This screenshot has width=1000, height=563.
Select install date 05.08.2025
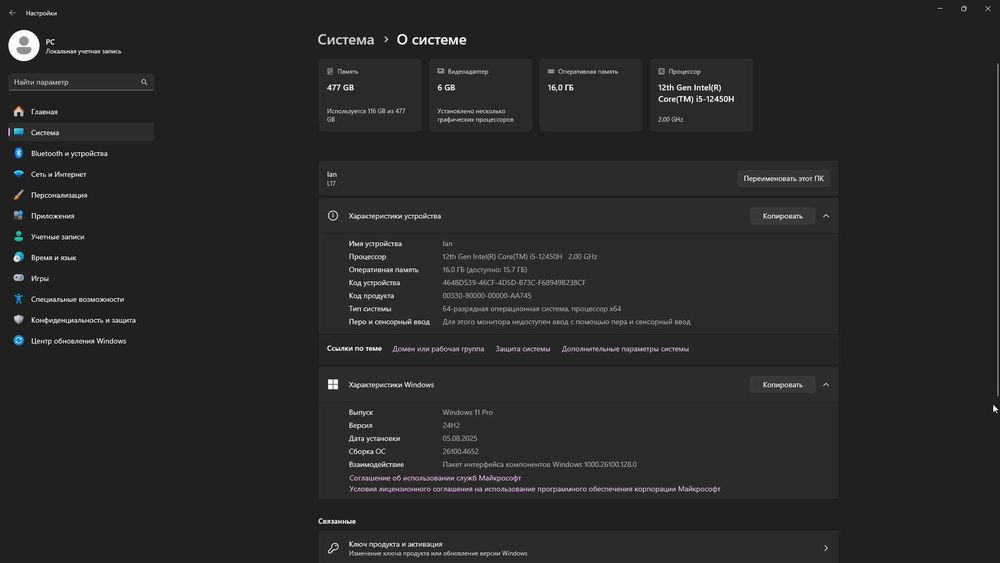460,439
